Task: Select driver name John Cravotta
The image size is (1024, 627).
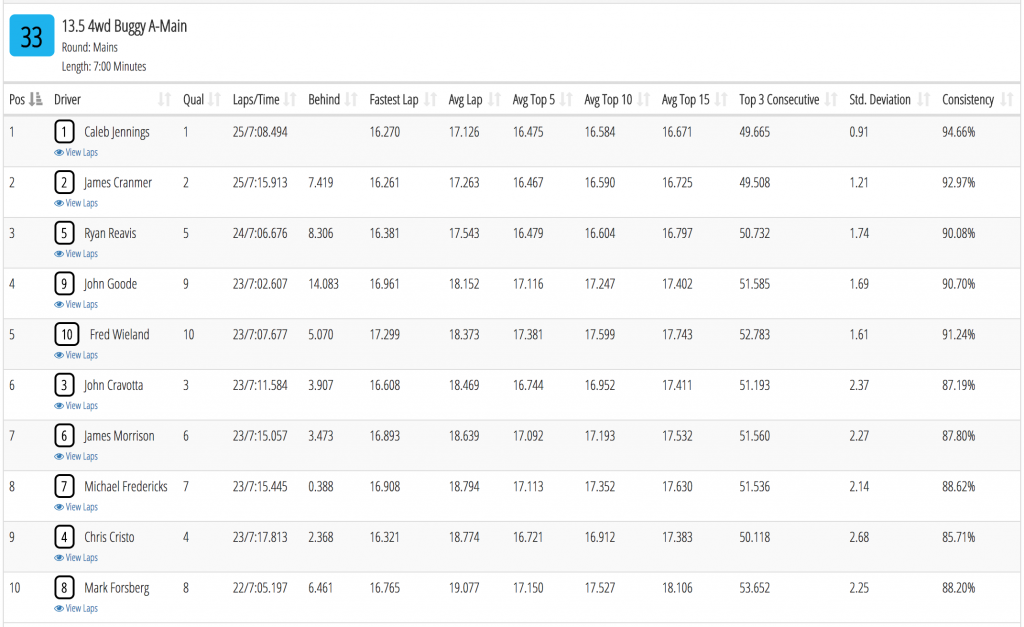Action: pos(113,385)
